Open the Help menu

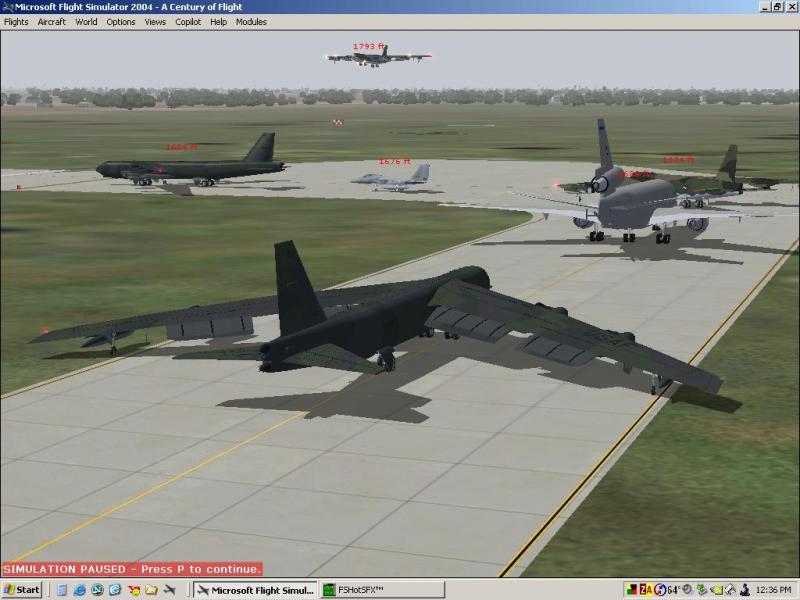tap(218, 22)
